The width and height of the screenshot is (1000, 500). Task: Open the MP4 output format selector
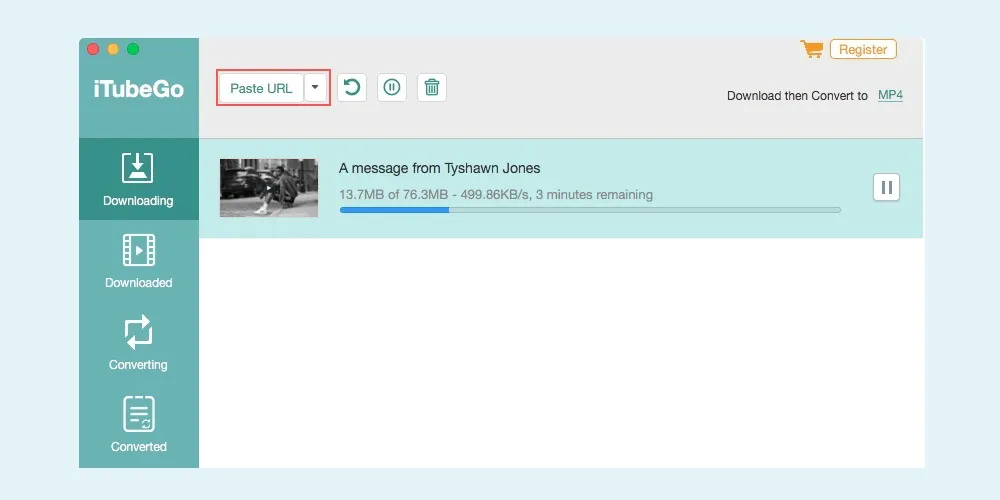[890, 96]
